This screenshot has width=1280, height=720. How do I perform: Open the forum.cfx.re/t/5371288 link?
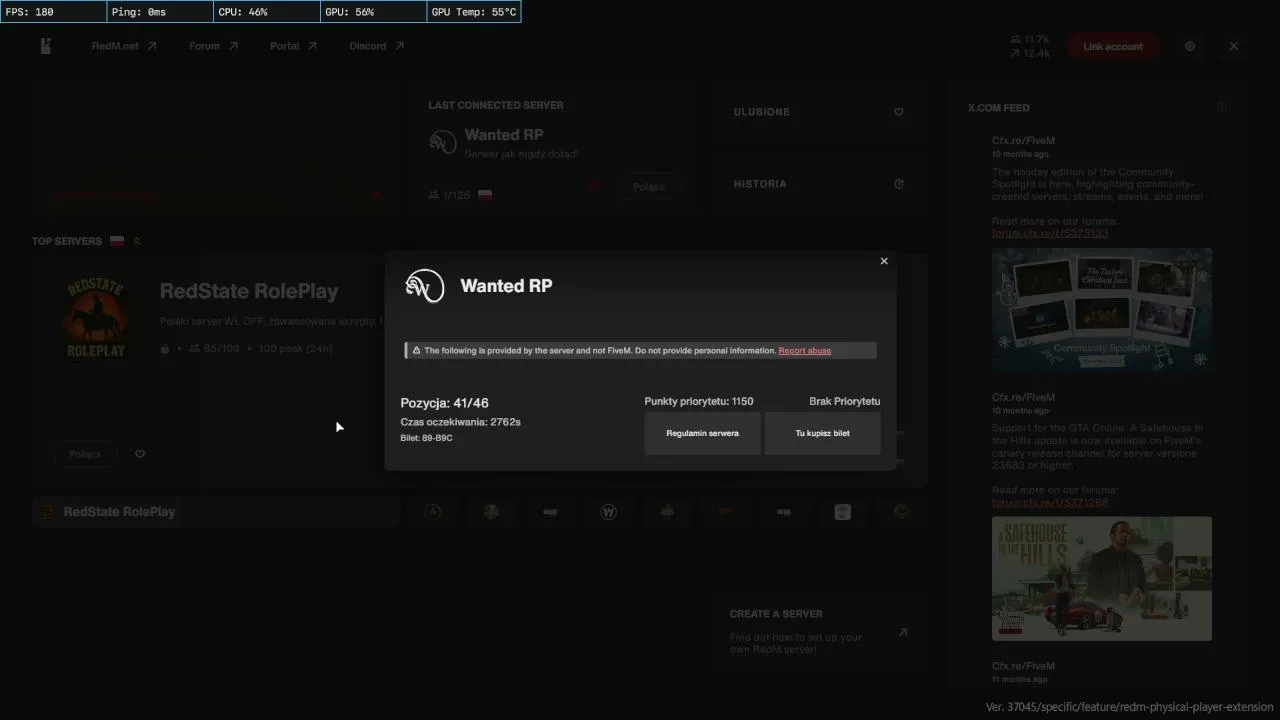[1050, 502]
